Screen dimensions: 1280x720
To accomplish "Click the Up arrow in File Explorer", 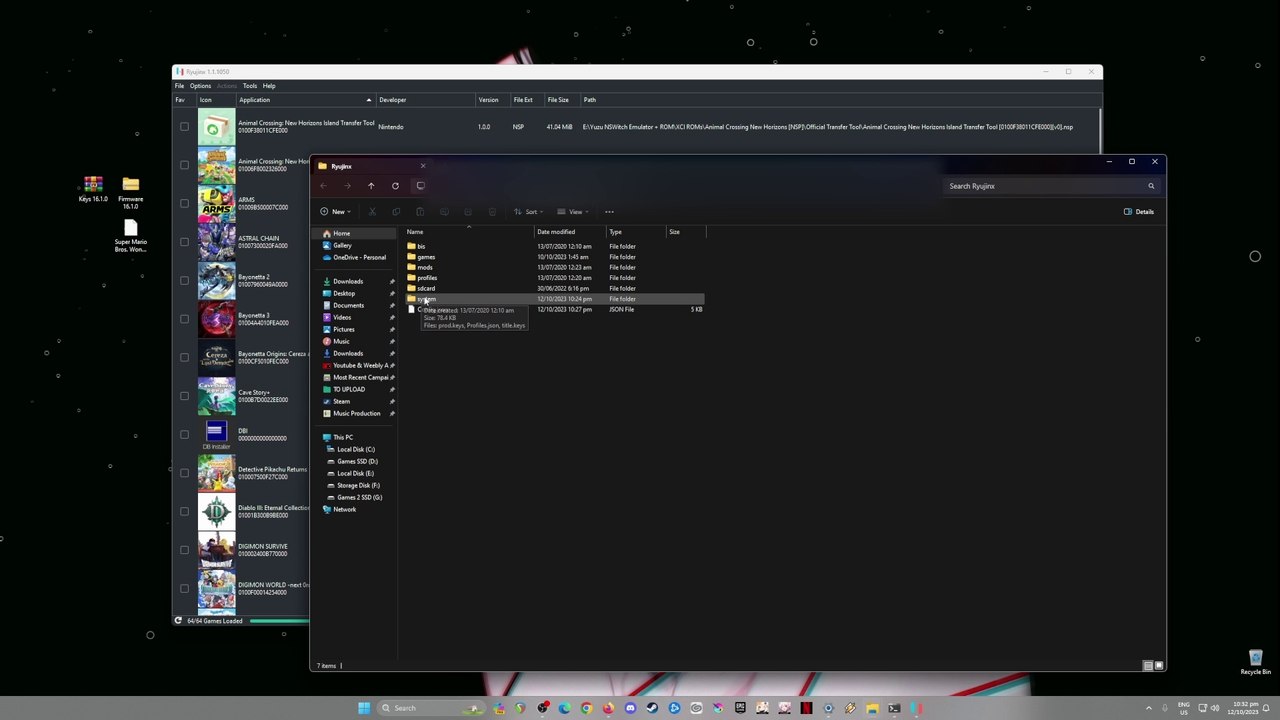I will click(371, 186).
